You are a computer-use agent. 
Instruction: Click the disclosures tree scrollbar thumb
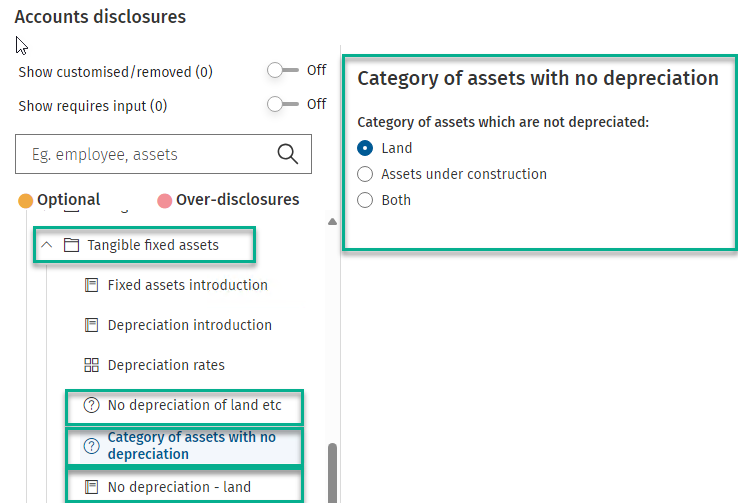tap(332, 472)
